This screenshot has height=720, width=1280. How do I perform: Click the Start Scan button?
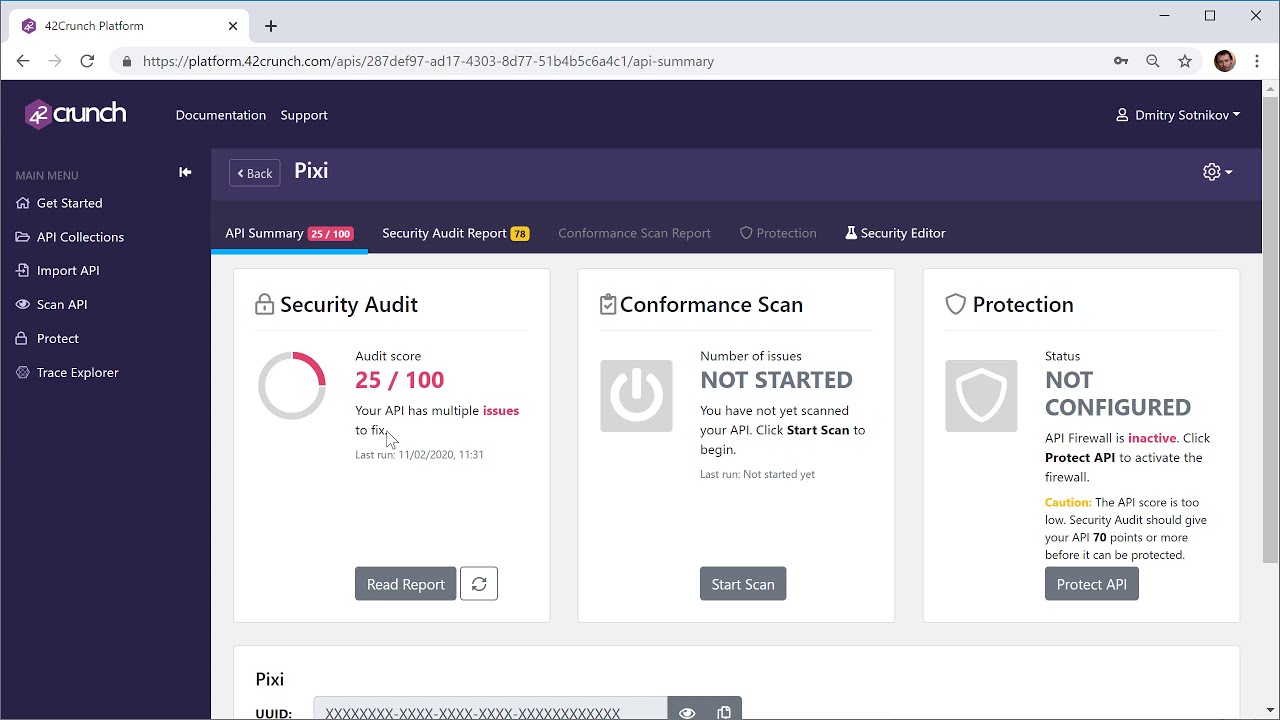(x=743, y=584)
